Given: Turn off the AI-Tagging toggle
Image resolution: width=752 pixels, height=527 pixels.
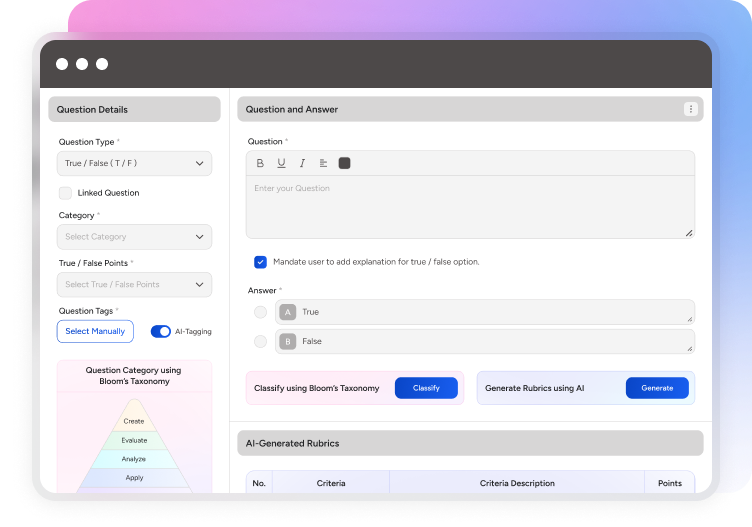Looking at the screenshot, I should (161, 331).
